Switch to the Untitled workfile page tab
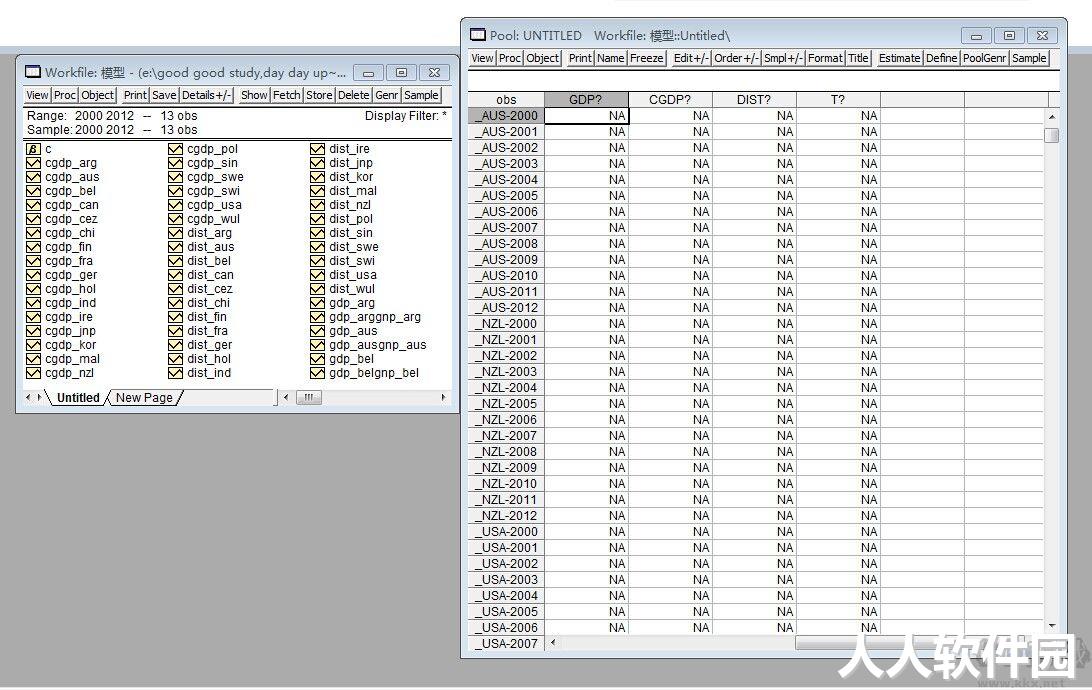 [78, 398]
